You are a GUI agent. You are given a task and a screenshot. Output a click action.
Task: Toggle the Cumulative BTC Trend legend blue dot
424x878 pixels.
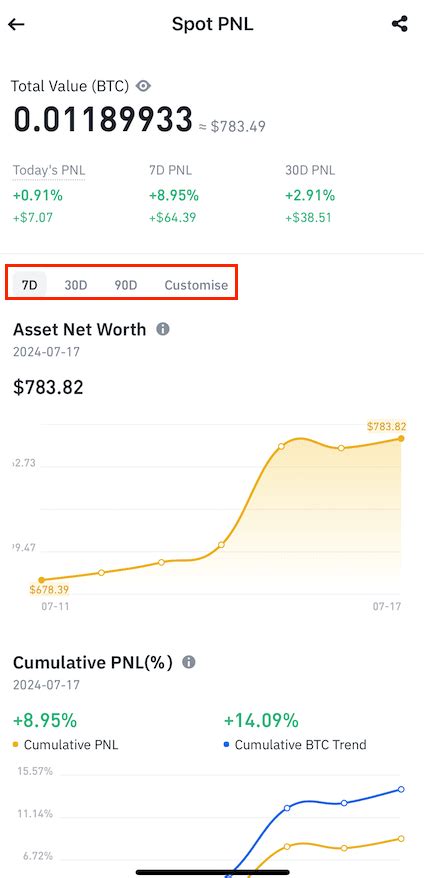pyautogui.click(x=226, y=745)
